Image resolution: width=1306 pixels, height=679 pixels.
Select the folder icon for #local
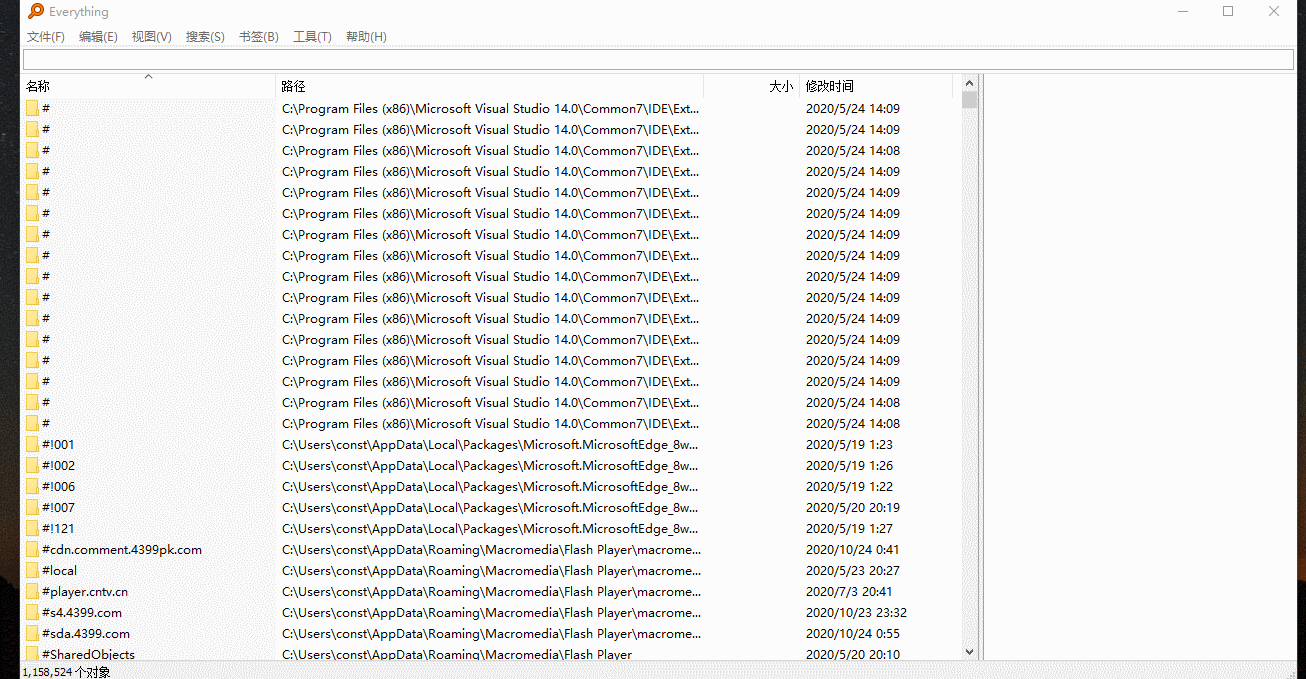(x=32, y=571)
